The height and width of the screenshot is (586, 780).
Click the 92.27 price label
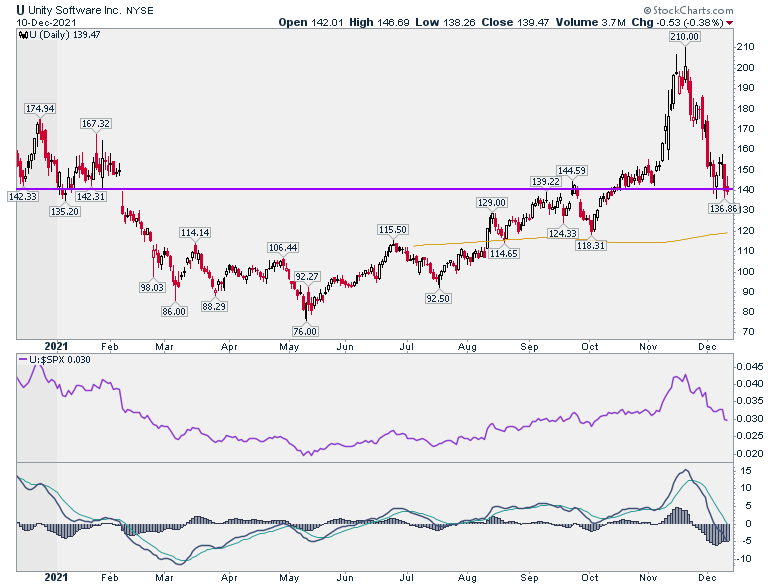tap(307, 277)
